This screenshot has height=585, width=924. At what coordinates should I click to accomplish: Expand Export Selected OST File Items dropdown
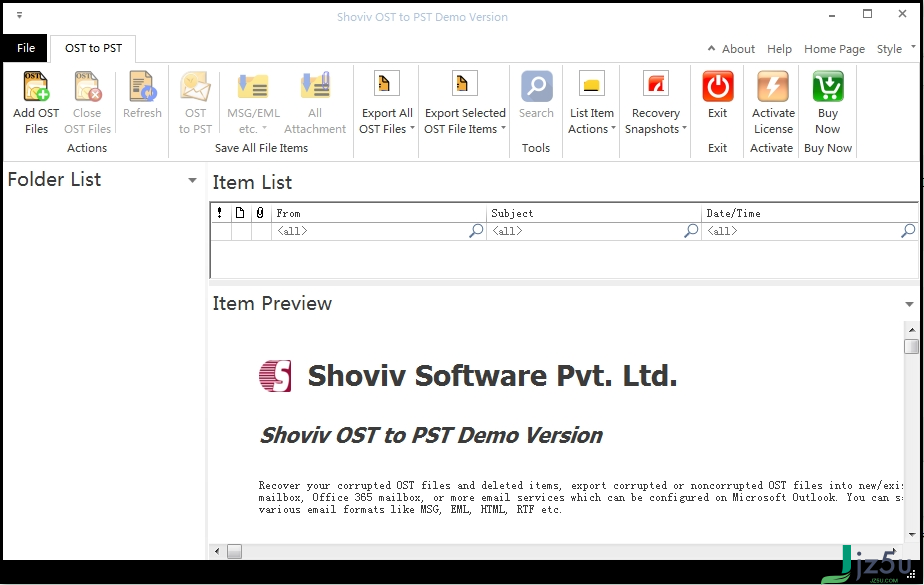(503, 128)
